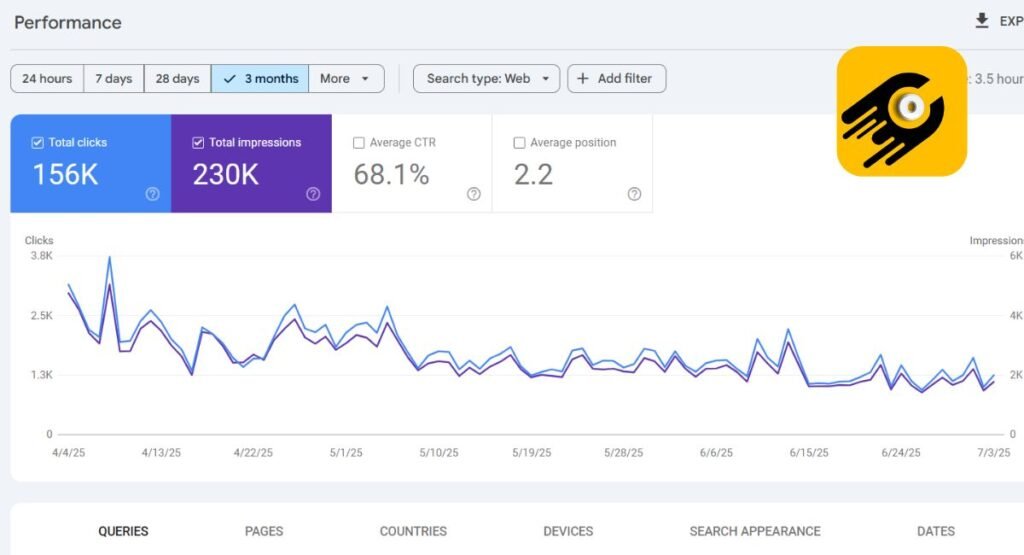This screenshot has height=555, width=1024.
Task: Click help icon on Total impressions card
Action: [x=313, y=194]
